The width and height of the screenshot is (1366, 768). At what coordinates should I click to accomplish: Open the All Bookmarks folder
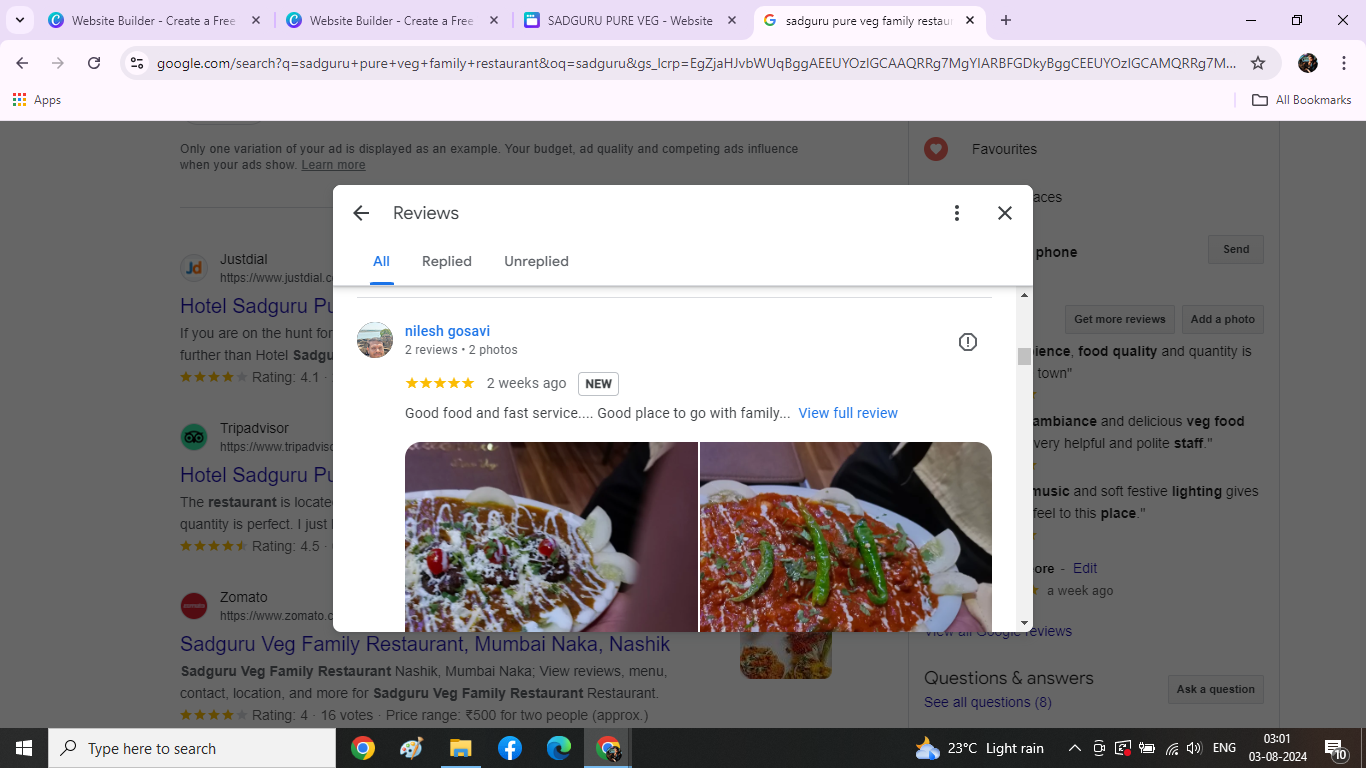click(x=1302, y=100)
